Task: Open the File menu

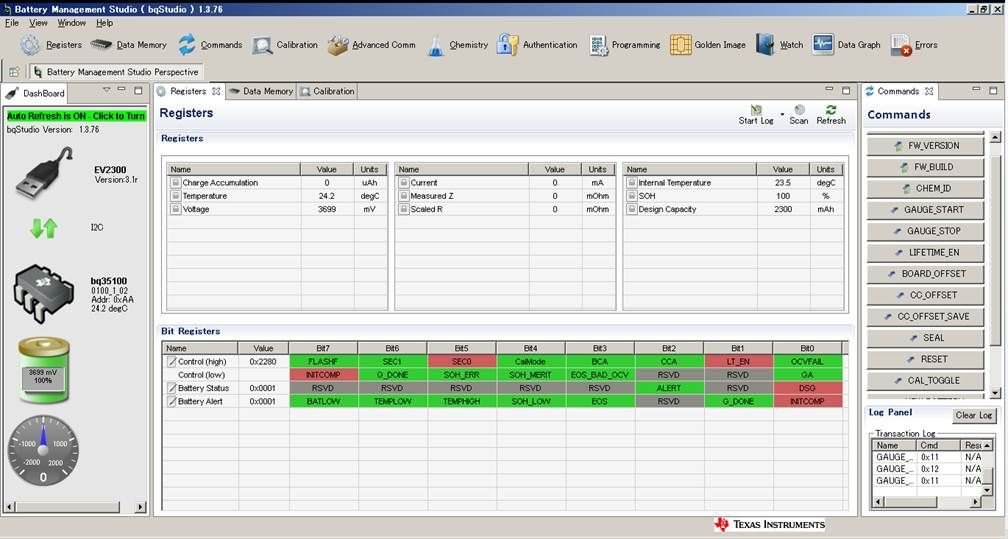Action: point(12,23)
